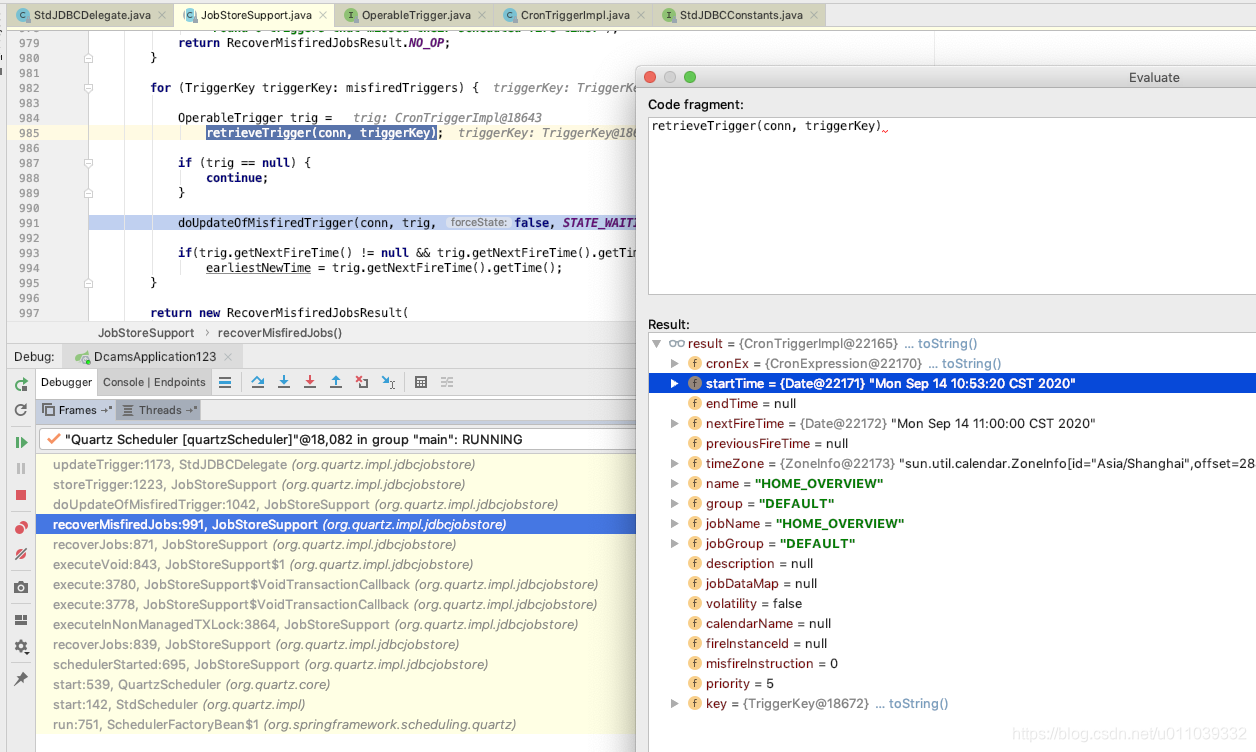Select frame recoverJobs:871, JobStoreSupport
This screenshot has height=752, width=1256.
pyautogui.click(x=336, y=544)
